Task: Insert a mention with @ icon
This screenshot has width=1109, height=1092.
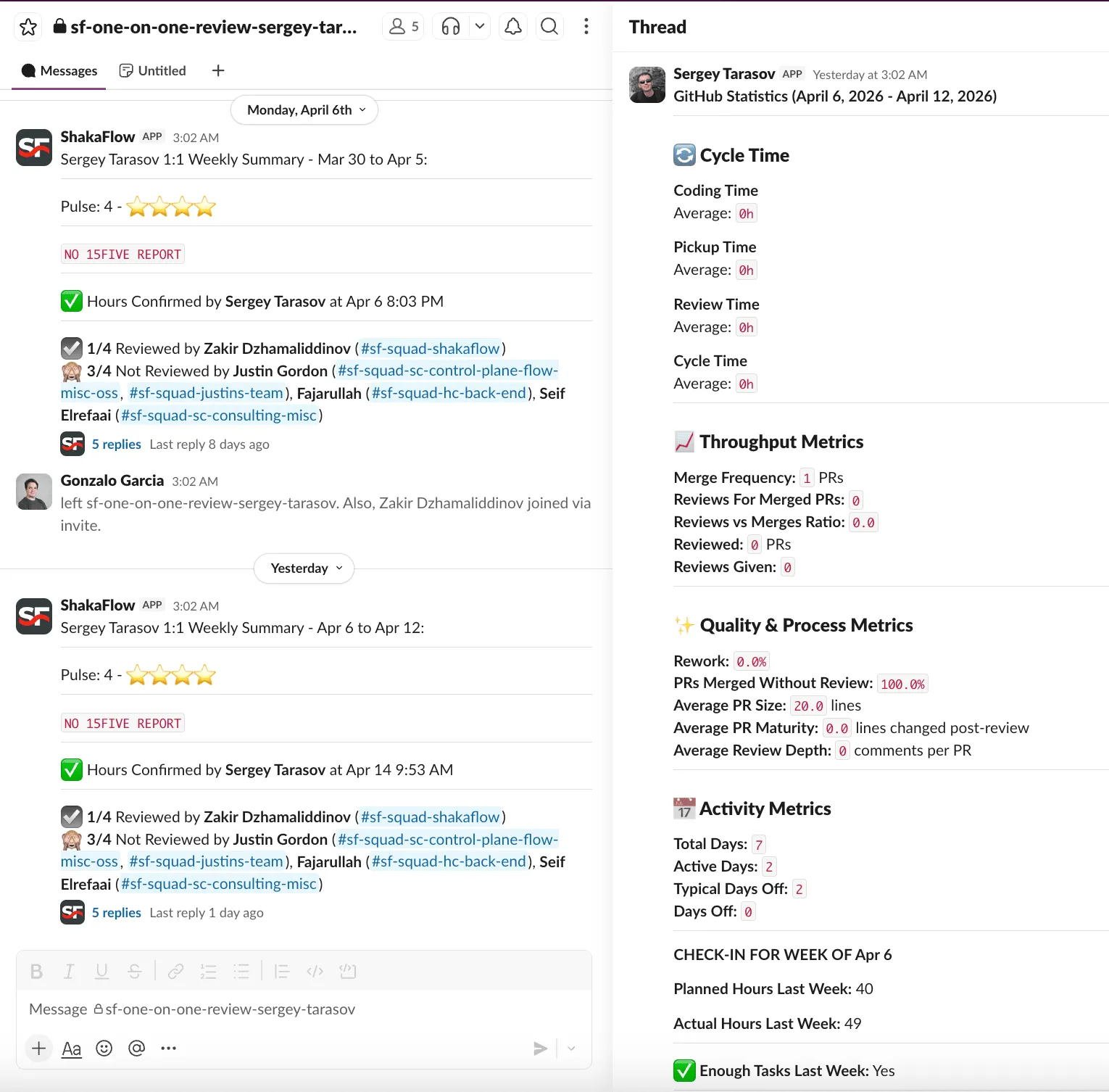Action: click(136, 1048)
